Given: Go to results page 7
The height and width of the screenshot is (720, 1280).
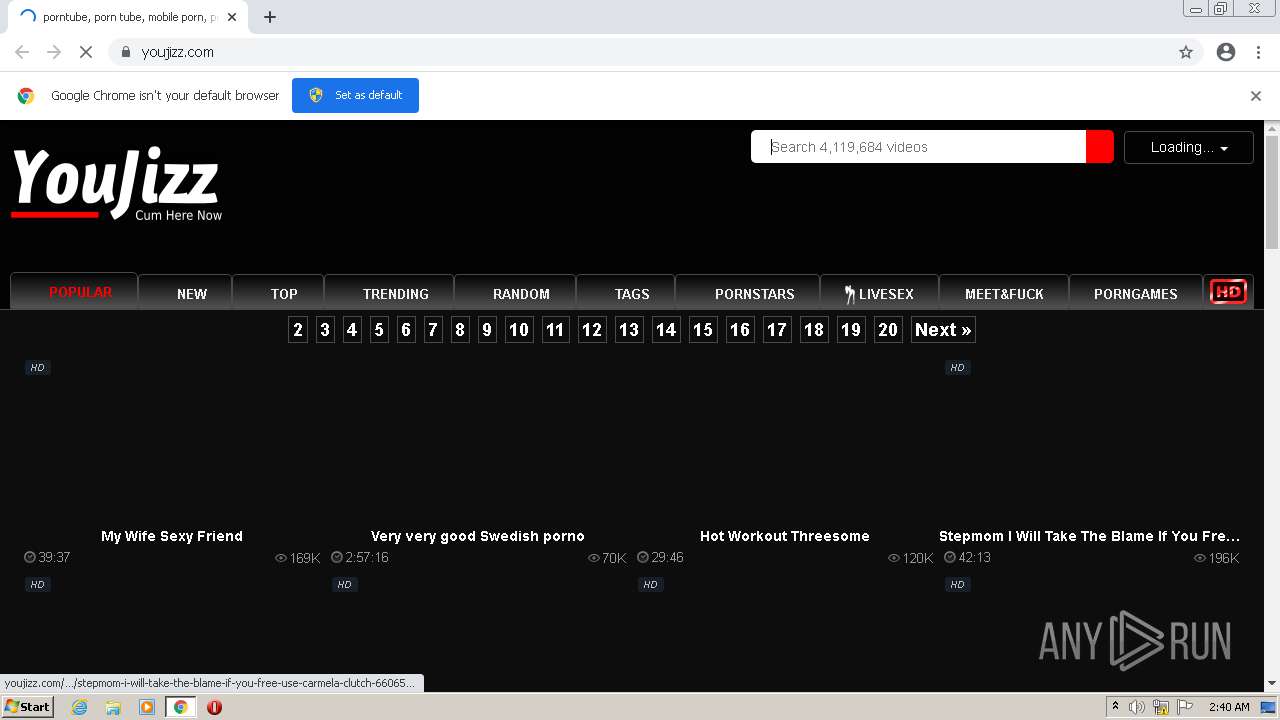Looking at the screenshot, I should [433, 330].
